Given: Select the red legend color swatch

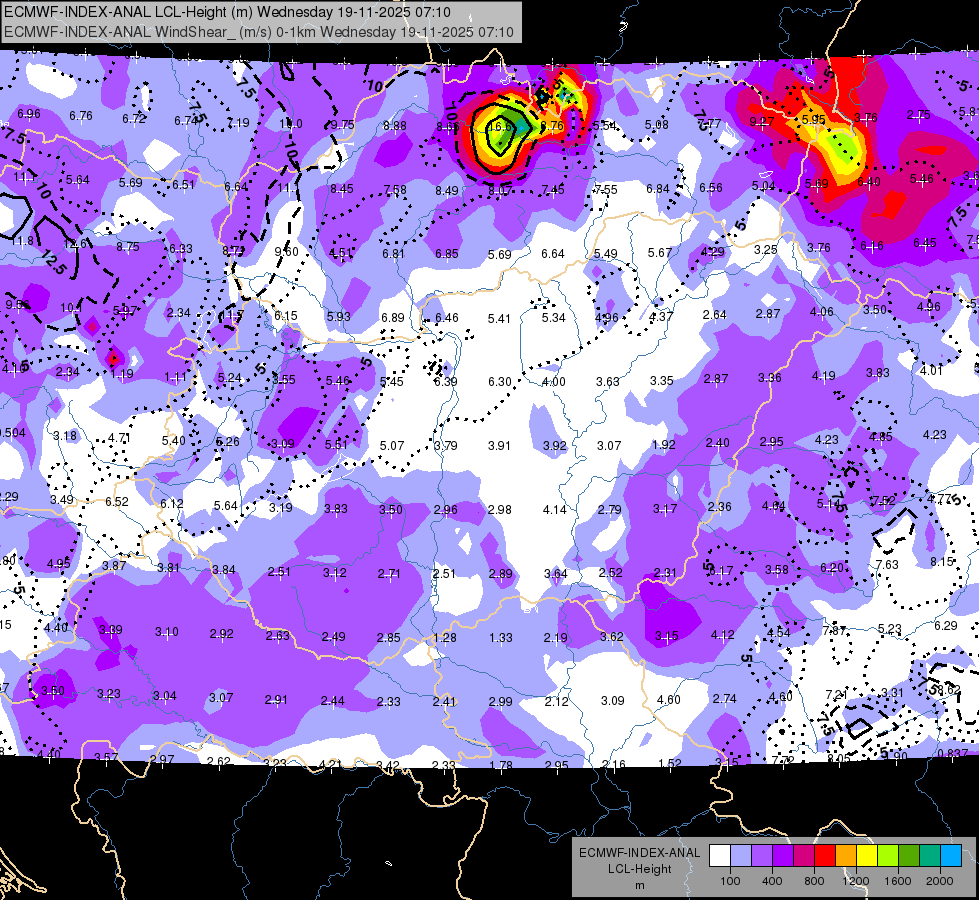Looking at the screenshot, I should (825, 856).
